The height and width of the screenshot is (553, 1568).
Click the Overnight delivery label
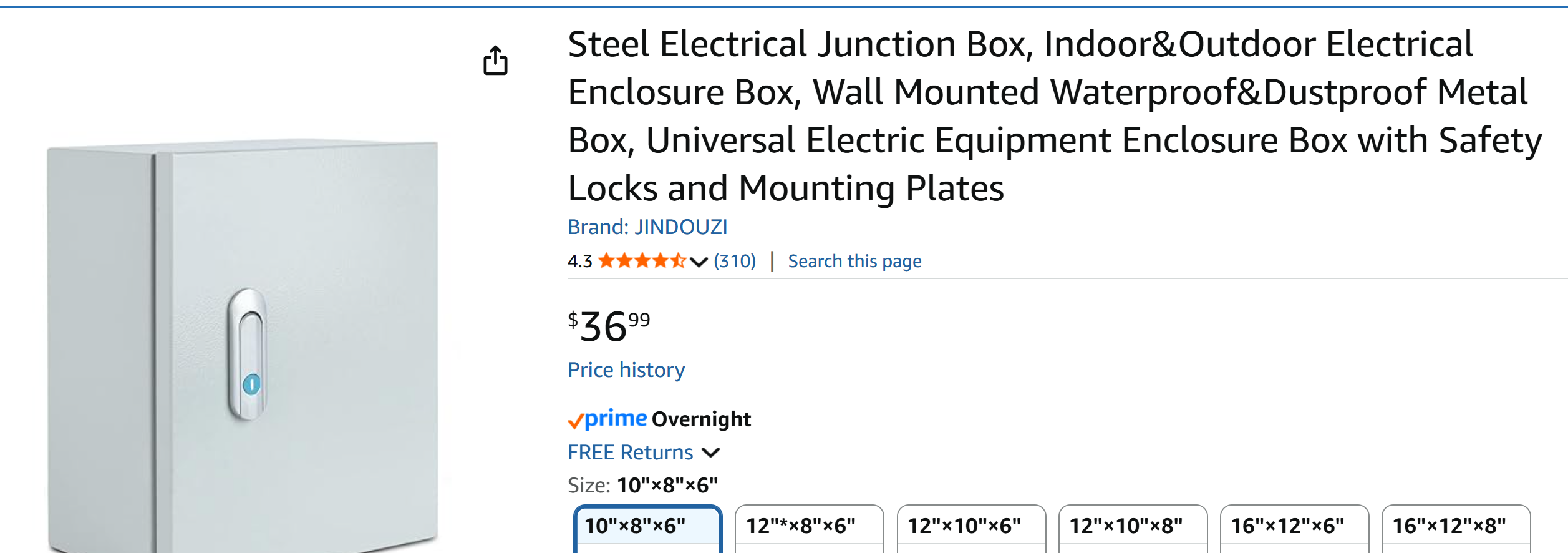coord(701,419)
